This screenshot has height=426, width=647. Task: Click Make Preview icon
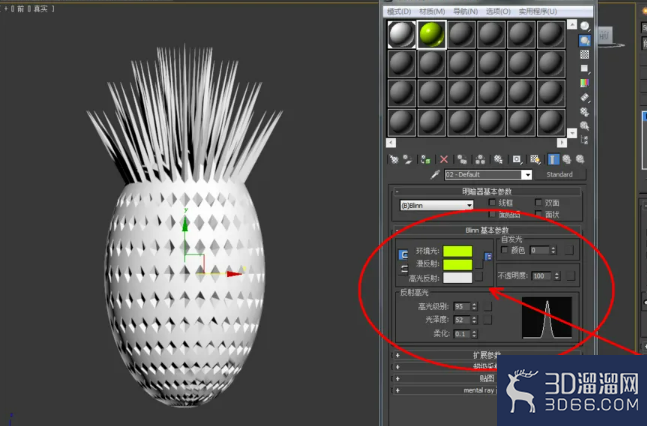click(585, 97)
